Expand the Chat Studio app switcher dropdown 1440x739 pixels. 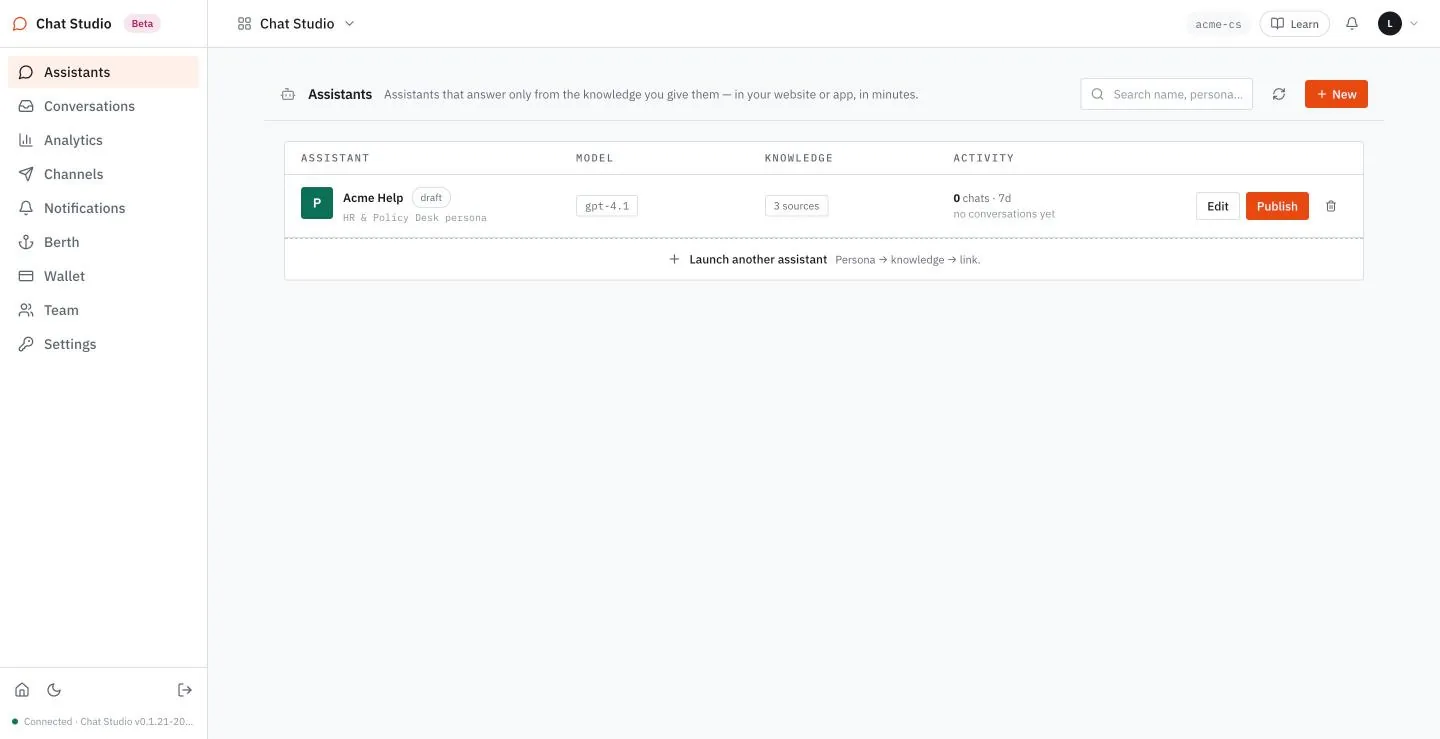[x=296, y=23]
